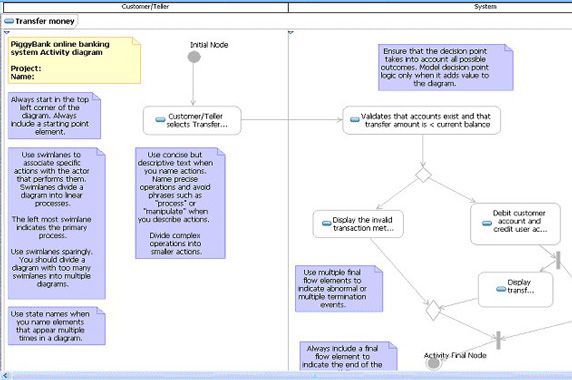
Task: Select the 'Use state names when' note
Action: tap(57, 326)
